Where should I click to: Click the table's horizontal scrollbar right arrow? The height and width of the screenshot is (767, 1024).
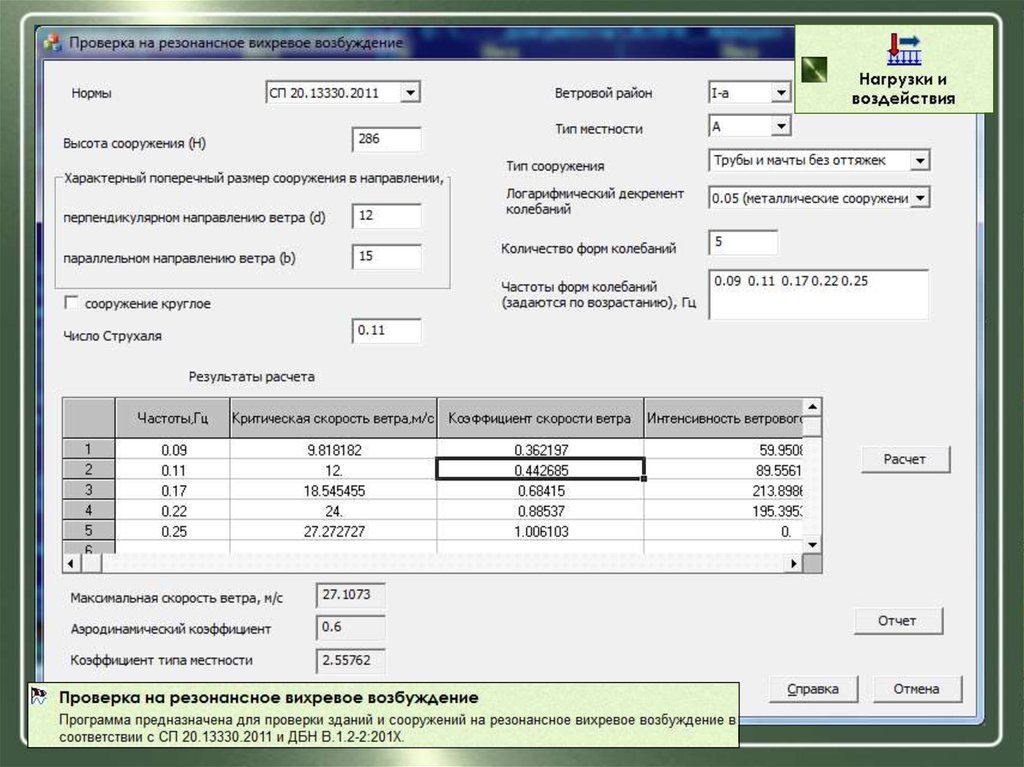796,564
